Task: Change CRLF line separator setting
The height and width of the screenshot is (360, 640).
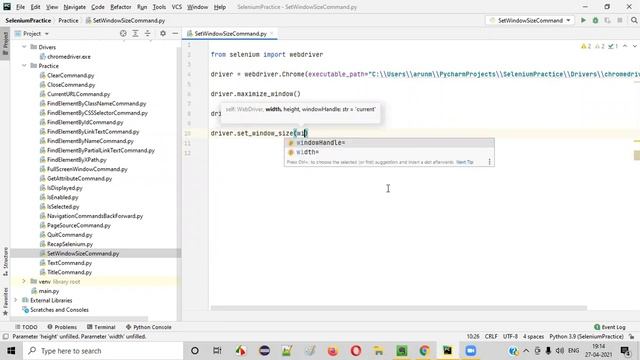Action: [x=491, y=336]
